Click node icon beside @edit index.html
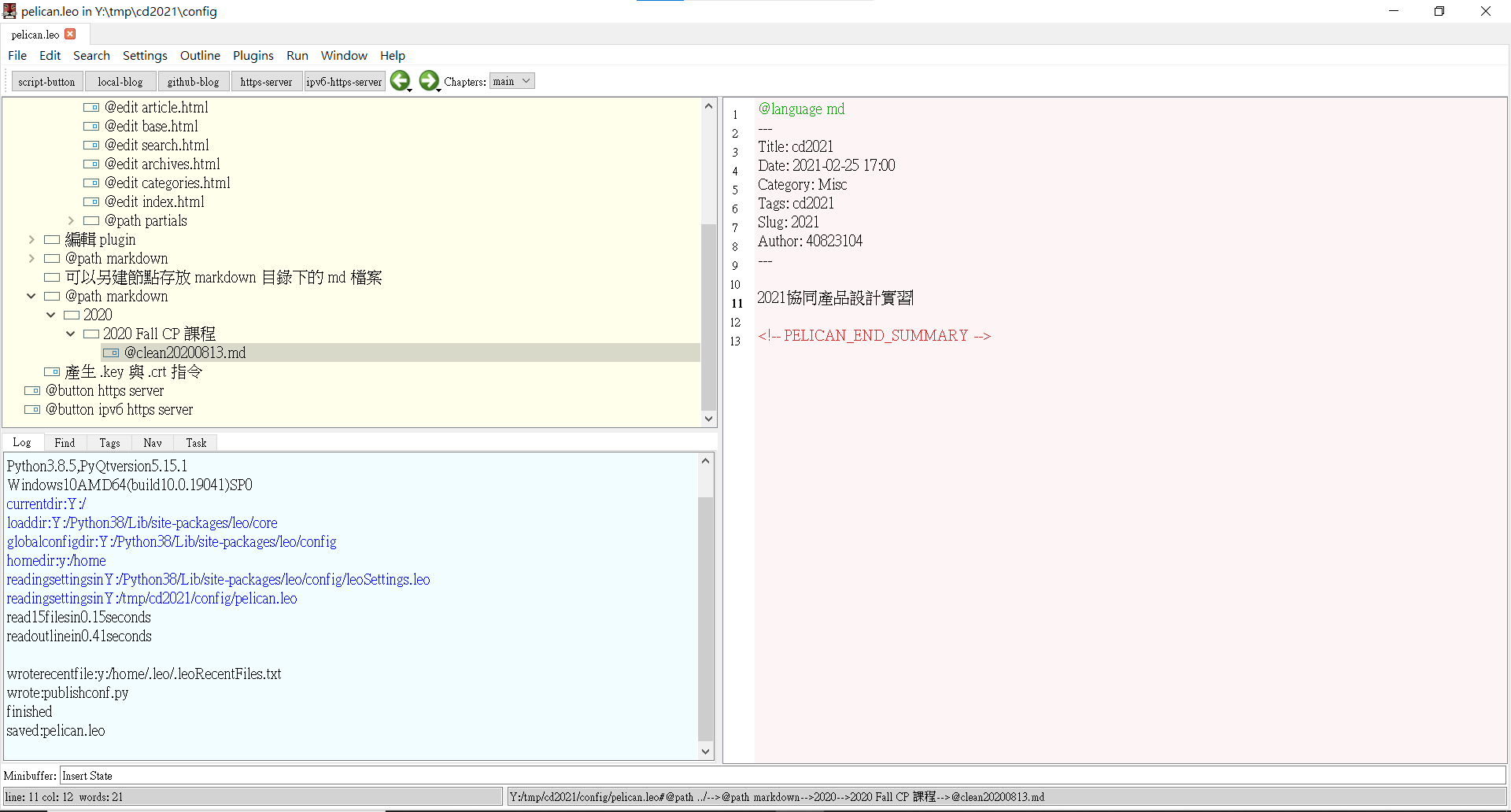The height and width of the screenshot is (812, 1511). point(91,201)
